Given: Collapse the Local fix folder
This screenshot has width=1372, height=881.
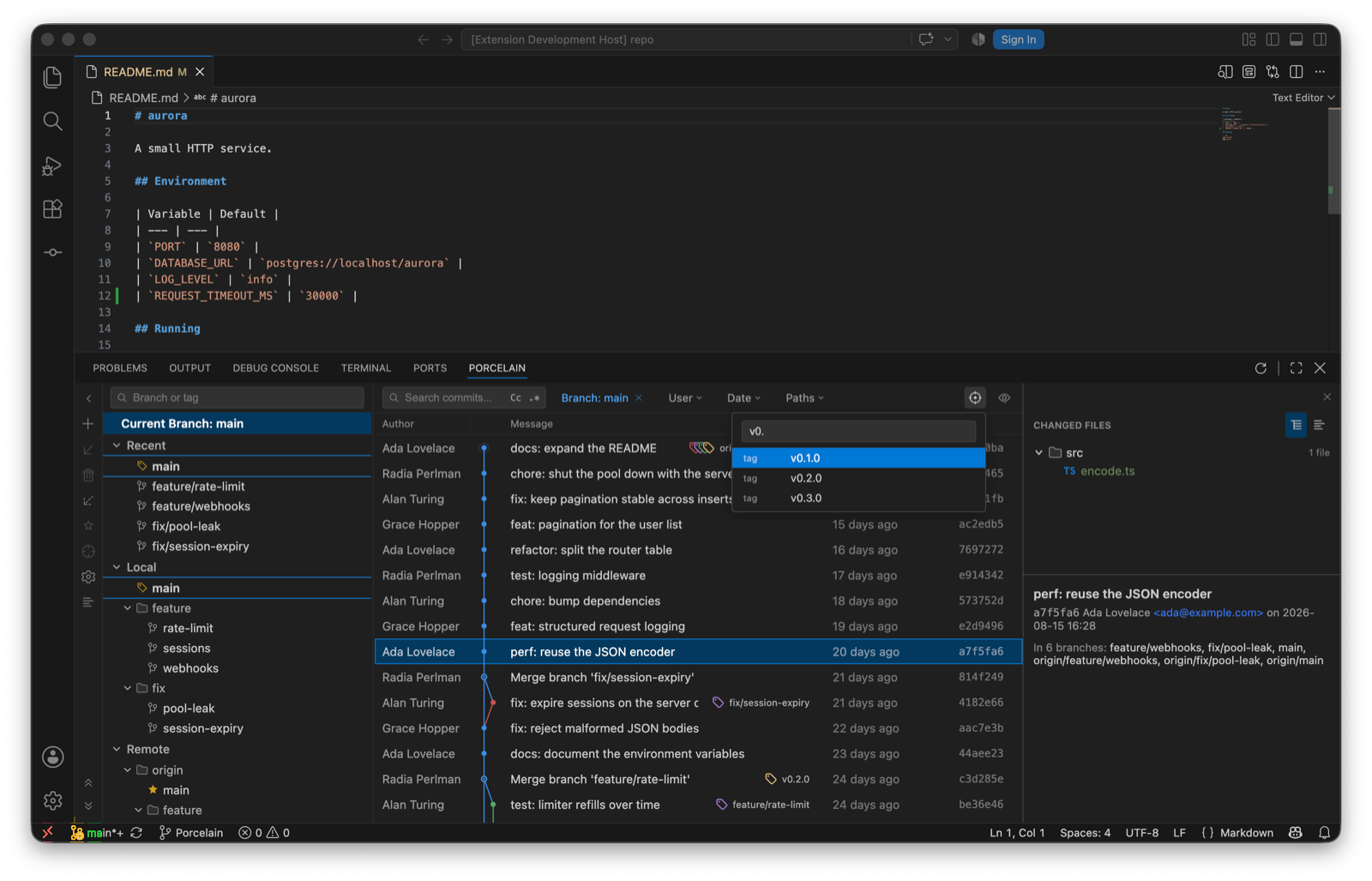Looking at the screenshot, I should click(x=128, y=688).
